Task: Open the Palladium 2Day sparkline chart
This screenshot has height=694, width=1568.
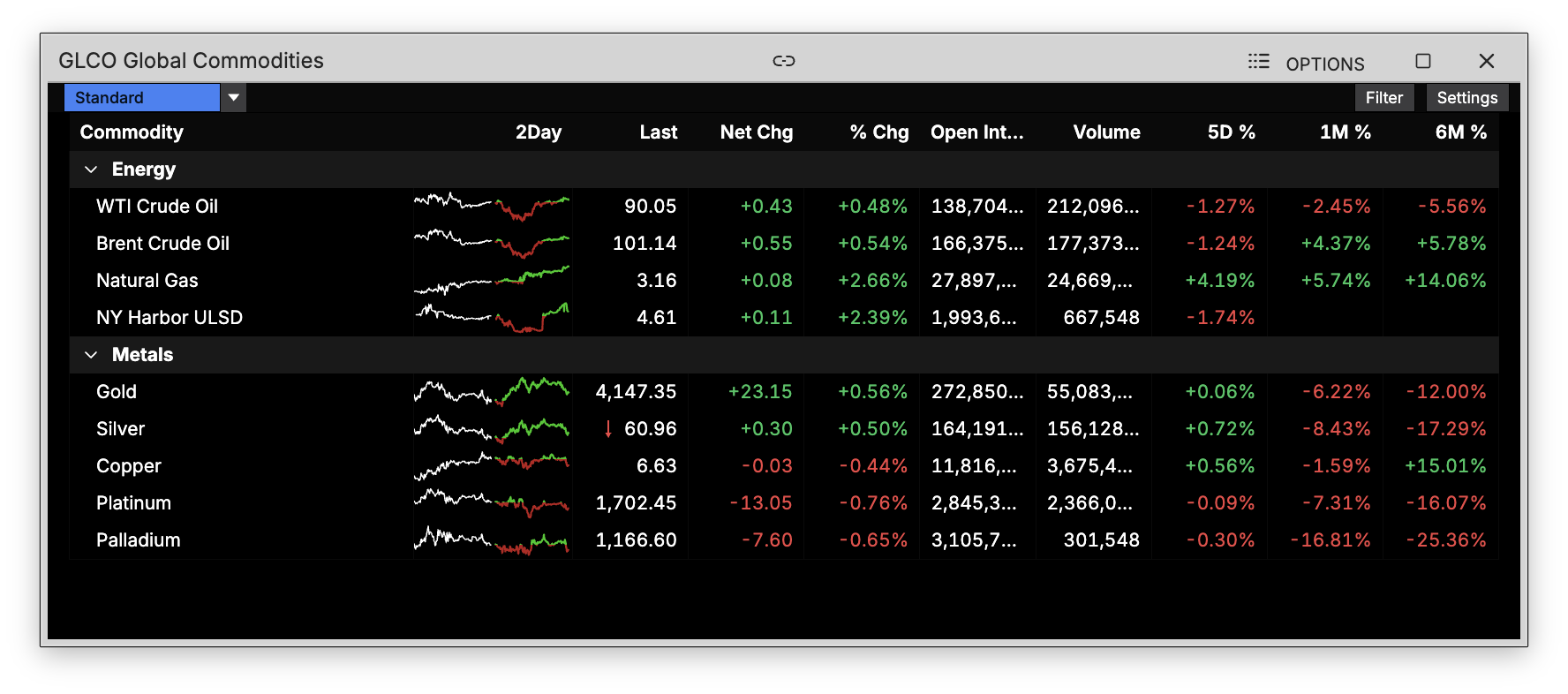Action: pos(492,540)
